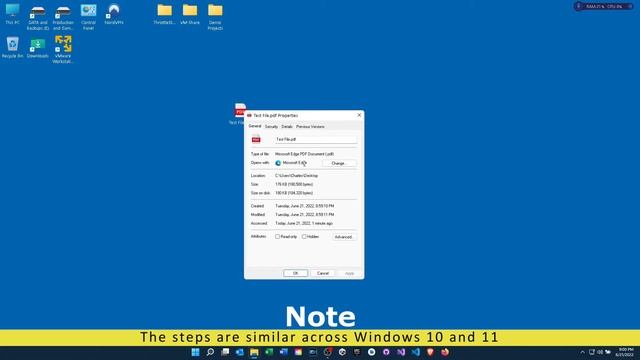640x360 pixels.
Task: Close the Test File.pdf Properties dialog
Action: click(x=359, y=115)
